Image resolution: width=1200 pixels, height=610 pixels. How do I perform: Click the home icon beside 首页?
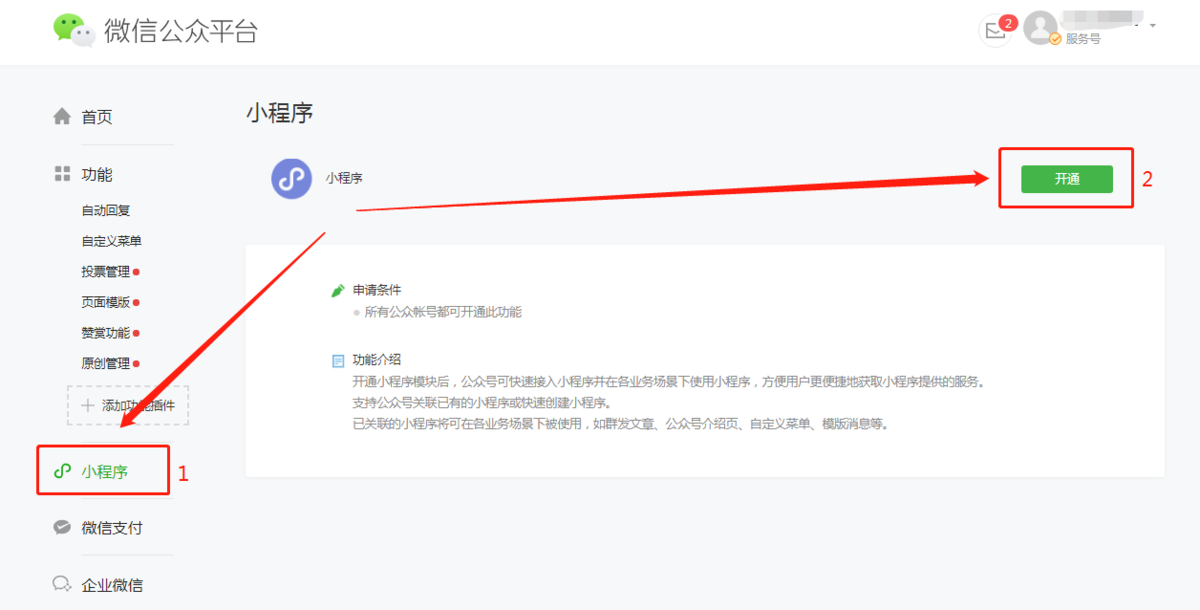click(62, 117)
